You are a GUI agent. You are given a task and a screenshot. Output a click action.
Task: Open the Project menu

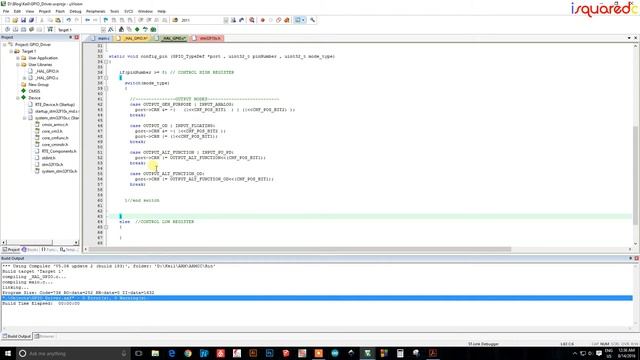[x=44, y=11]
